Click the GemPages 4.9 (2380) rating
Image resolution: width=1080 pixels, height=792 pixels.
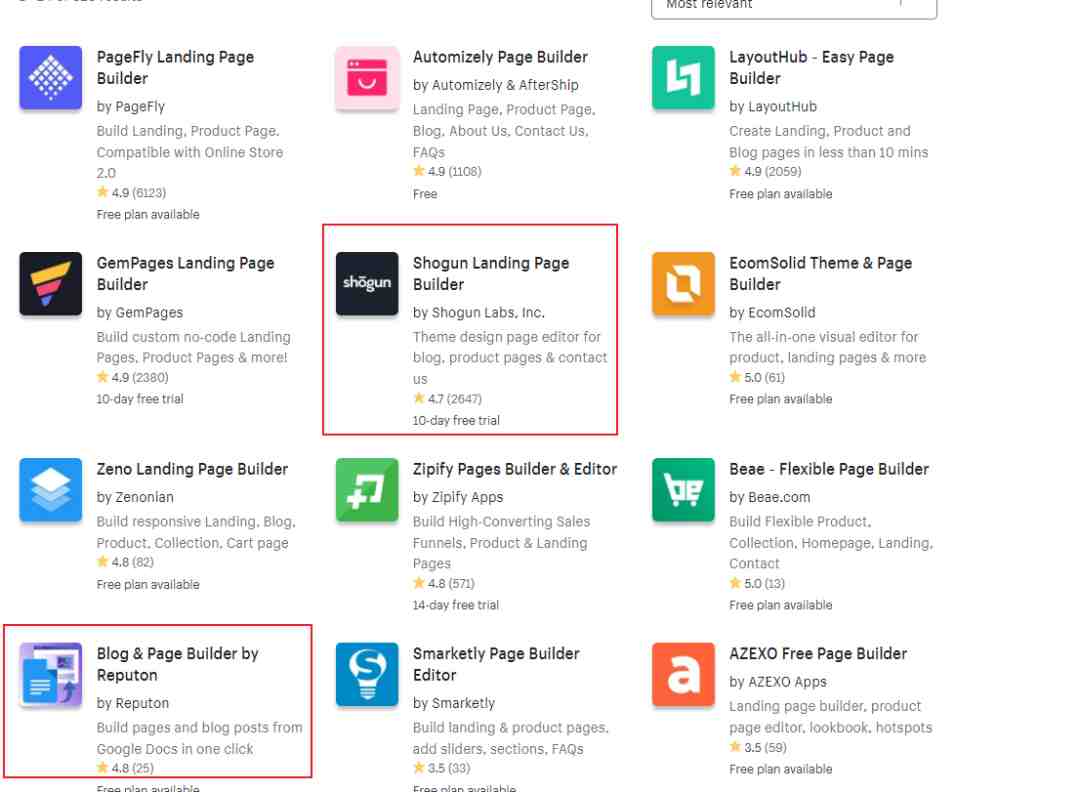coord(132,377)
